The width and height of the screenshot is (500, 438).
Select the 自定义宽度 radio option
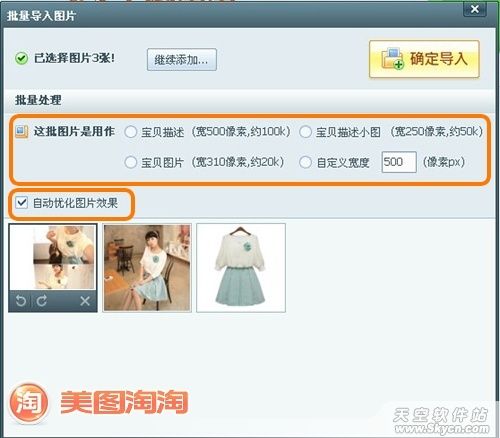(305, 163)
